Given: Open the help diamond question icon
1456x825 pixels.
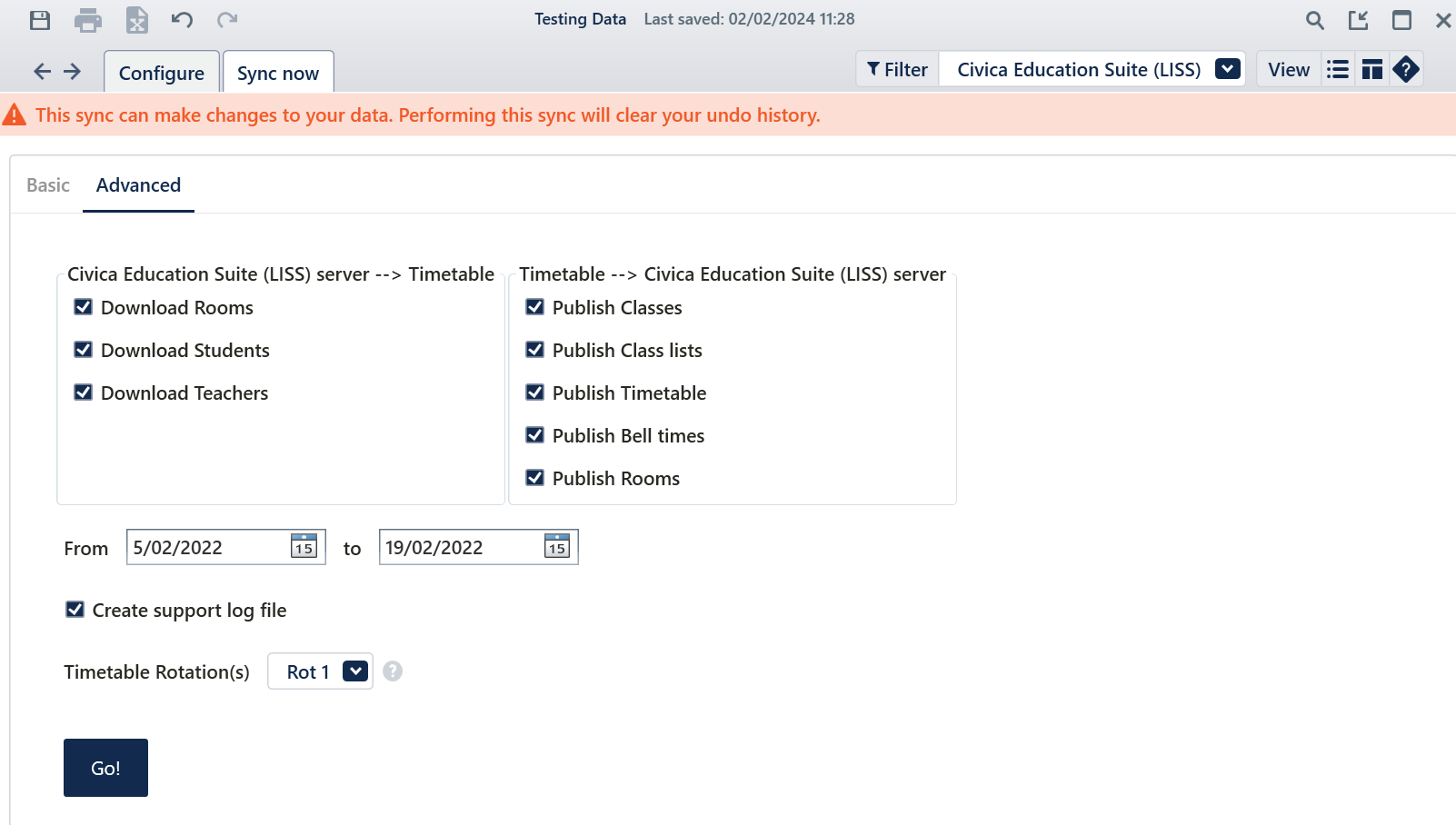Looking at the screenshot, I should coord(1405,69).
